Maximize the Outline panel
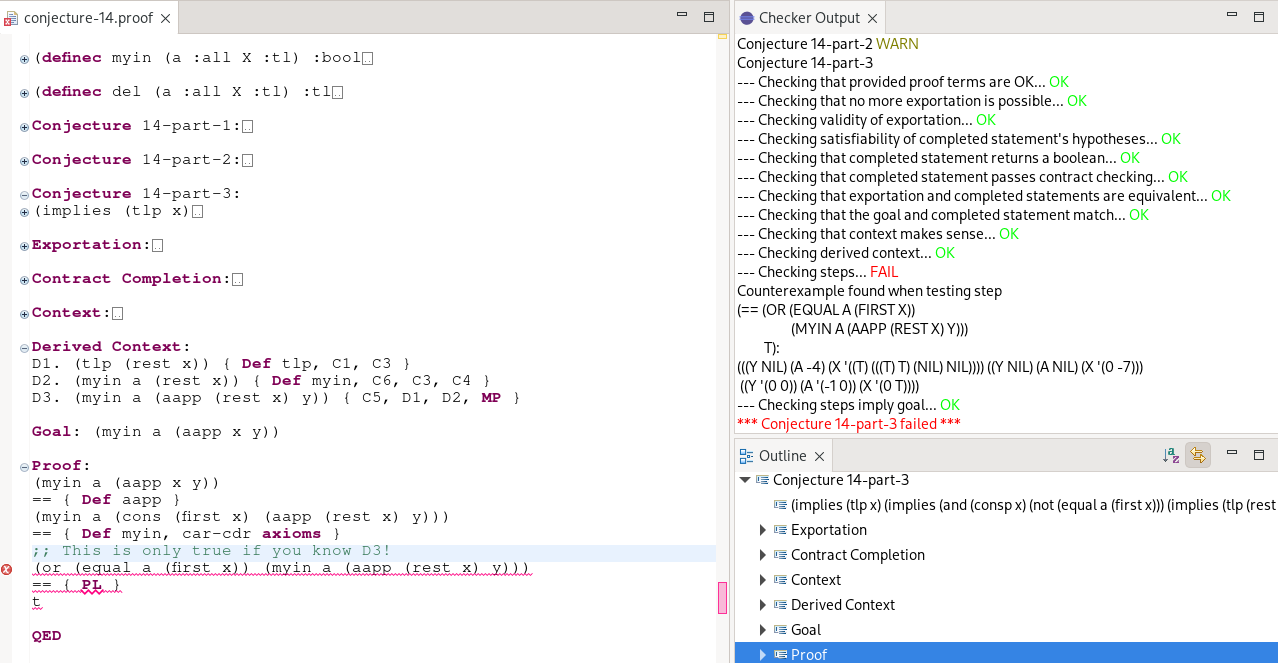Image resolution: width=1278 pixels, height=663 pixels. coord(1259,455)
